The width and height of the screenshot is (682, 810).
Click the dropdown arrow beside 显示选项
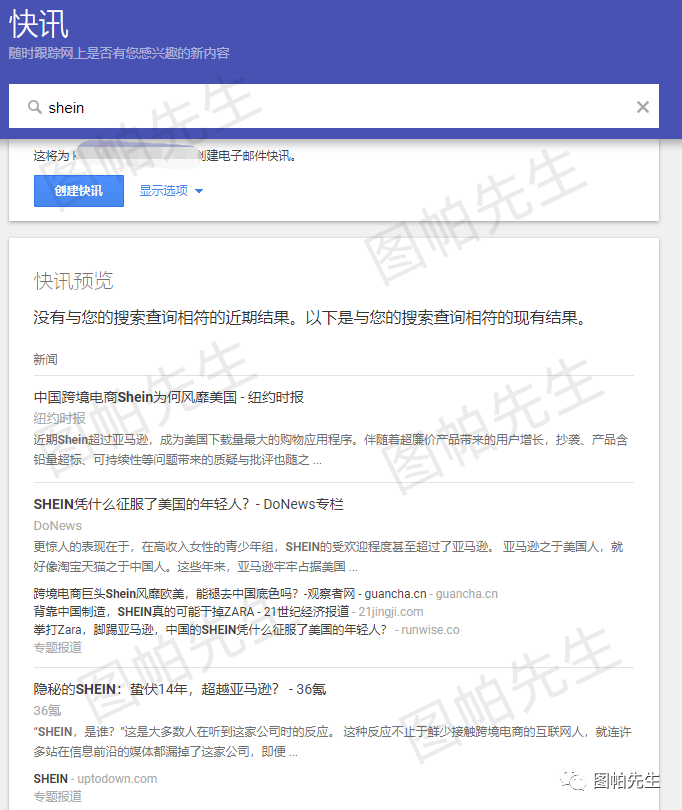pos(199,191)
